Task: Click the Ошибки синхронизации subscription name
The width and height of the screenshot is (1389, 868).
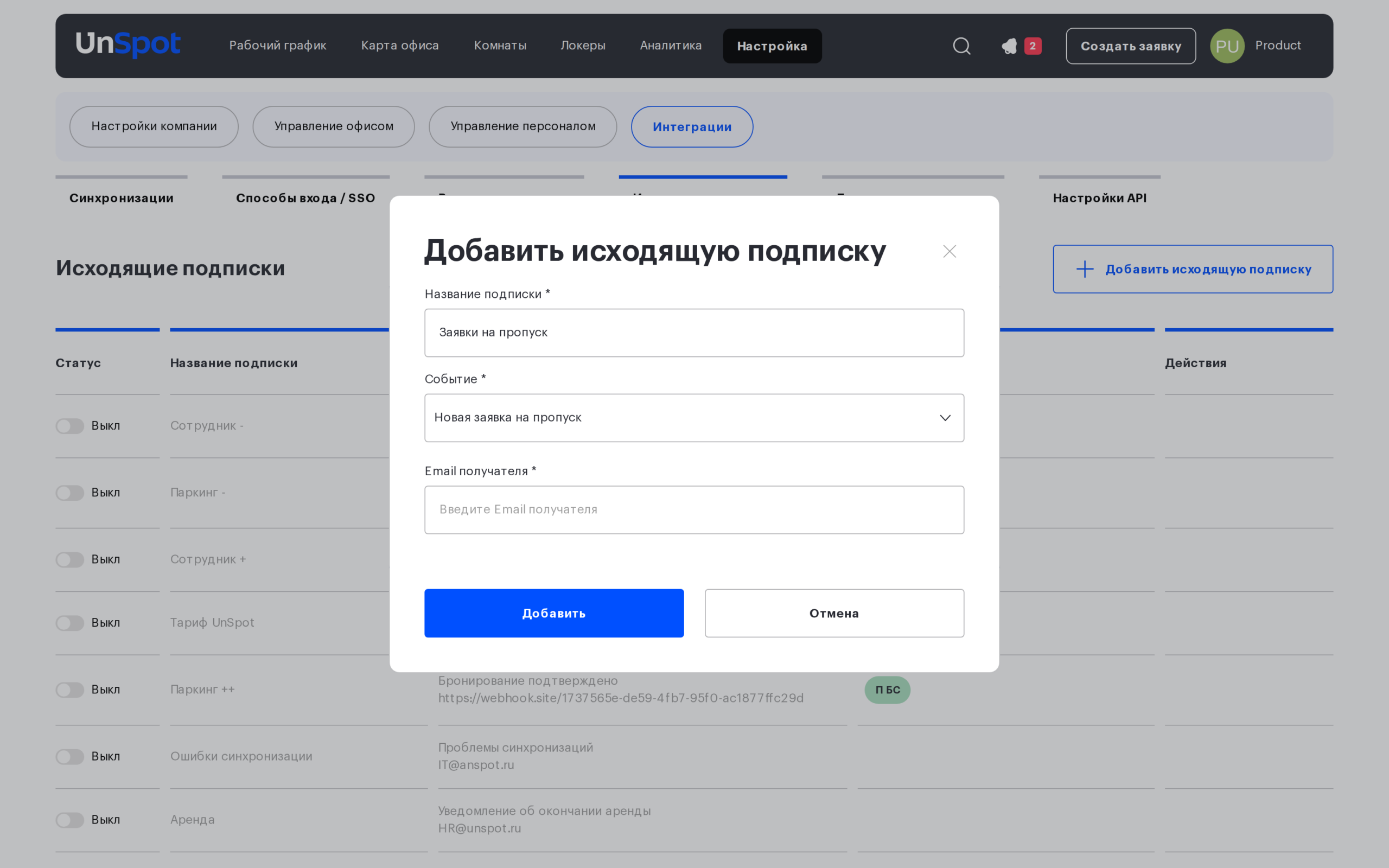Action: [241, 757]
